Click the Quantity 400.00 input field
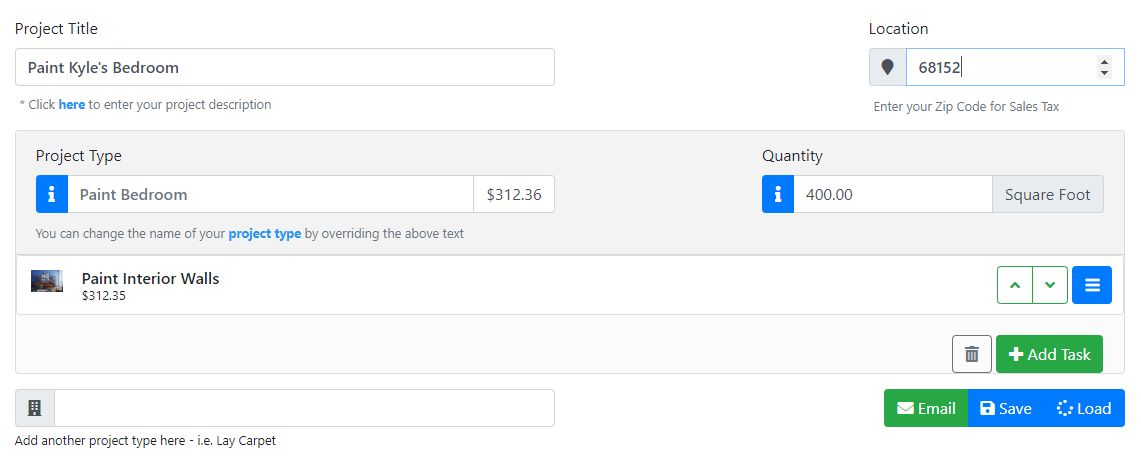This screenshot has height=466, width=1141. tap(893, 194)
